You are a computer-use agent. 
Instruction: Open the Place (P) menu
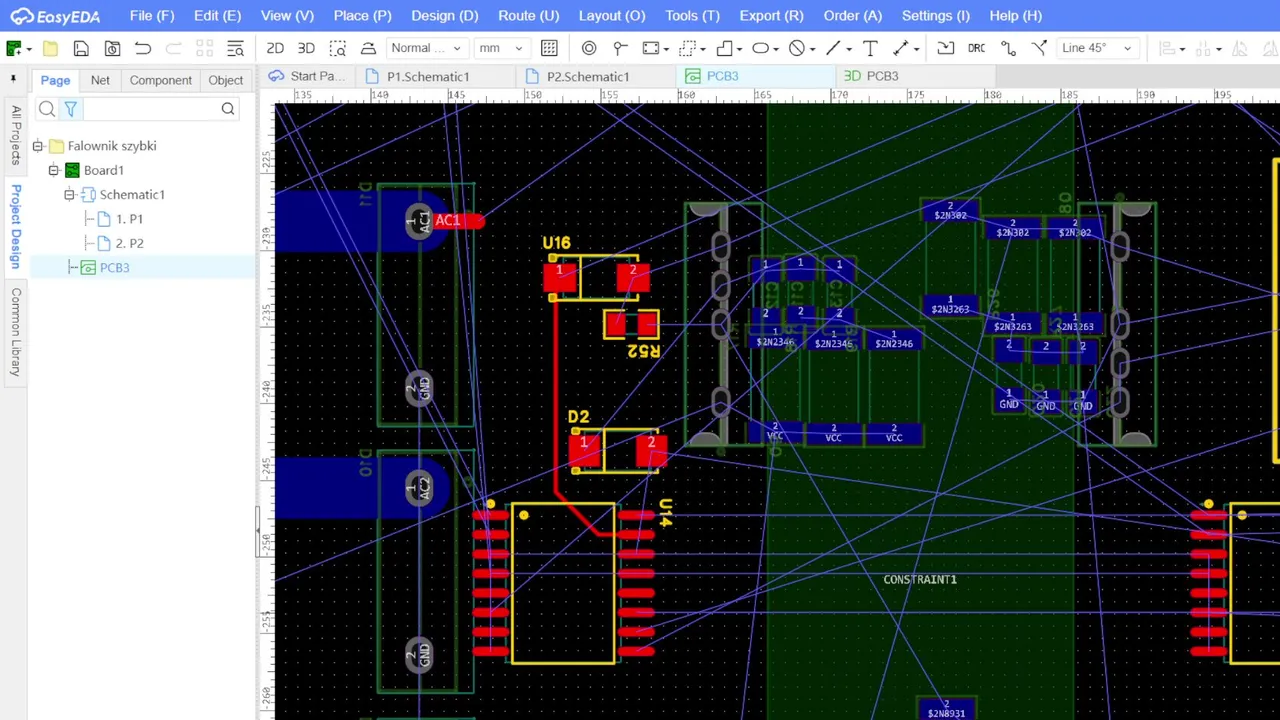pos(362,16)
